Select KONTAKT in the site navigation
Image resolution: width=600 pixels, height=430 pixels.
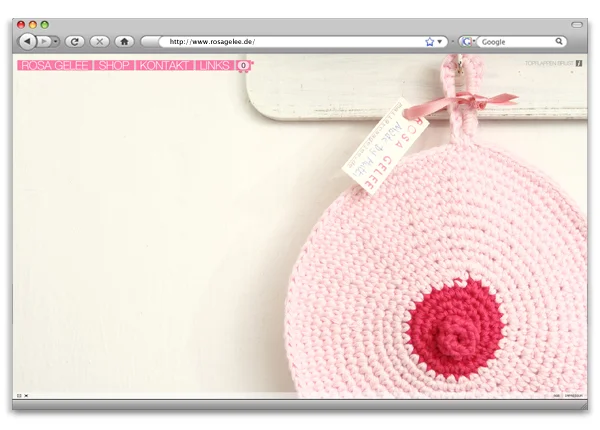164,65
